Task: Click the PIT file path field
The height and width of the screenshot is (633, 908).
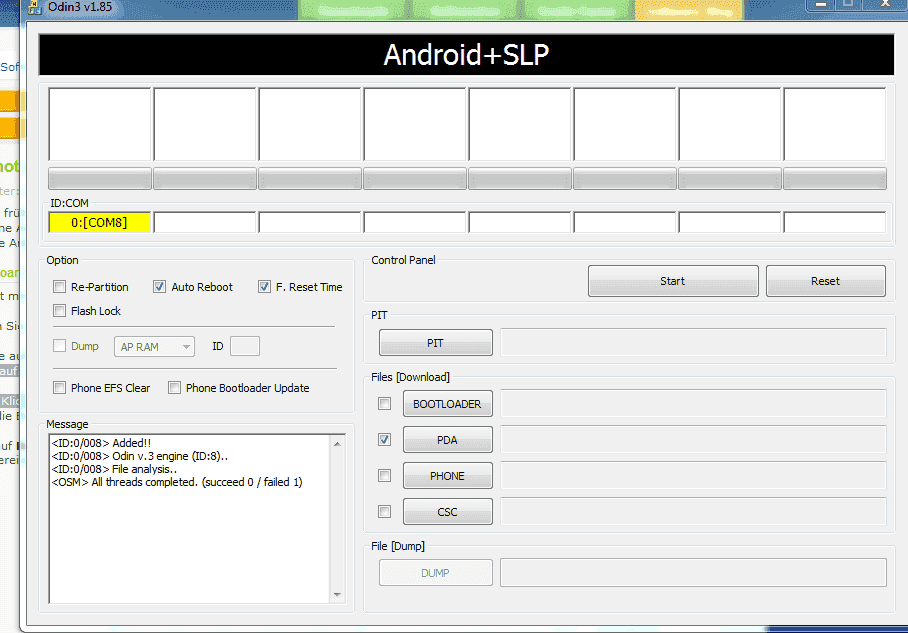Action: [693, 342]
